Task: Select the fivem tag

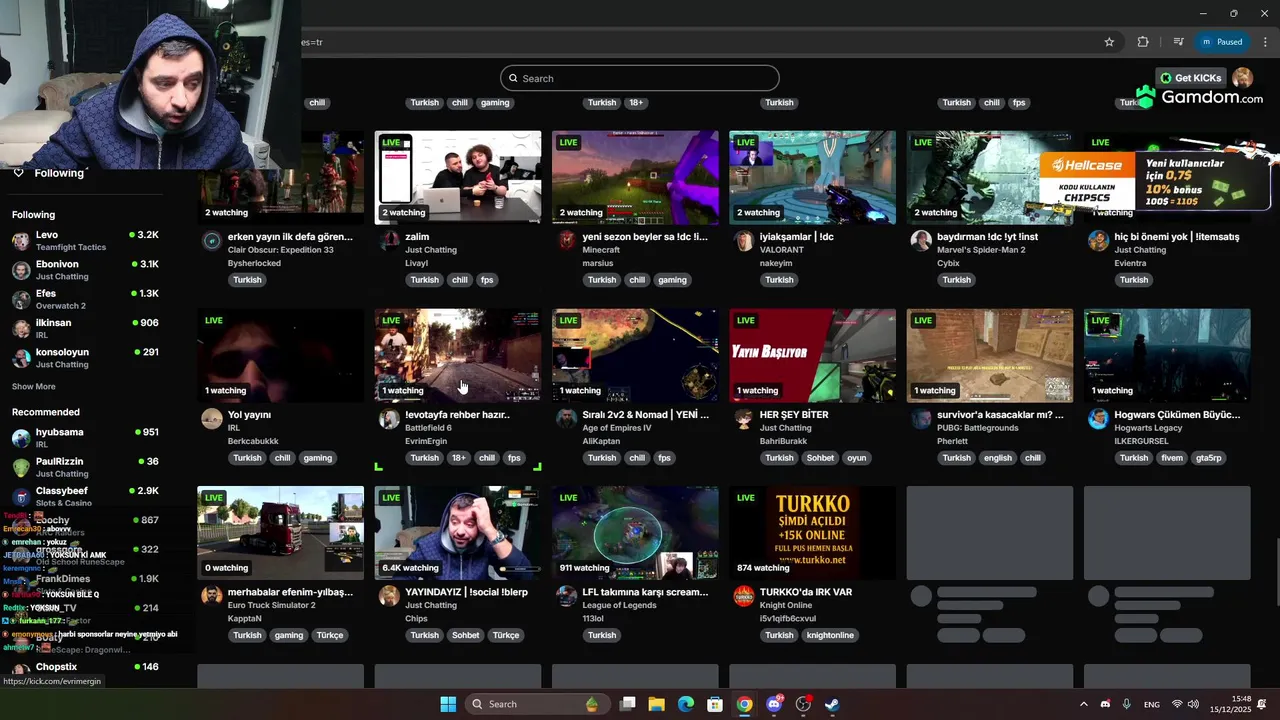Action: (x=1172, y=458)
